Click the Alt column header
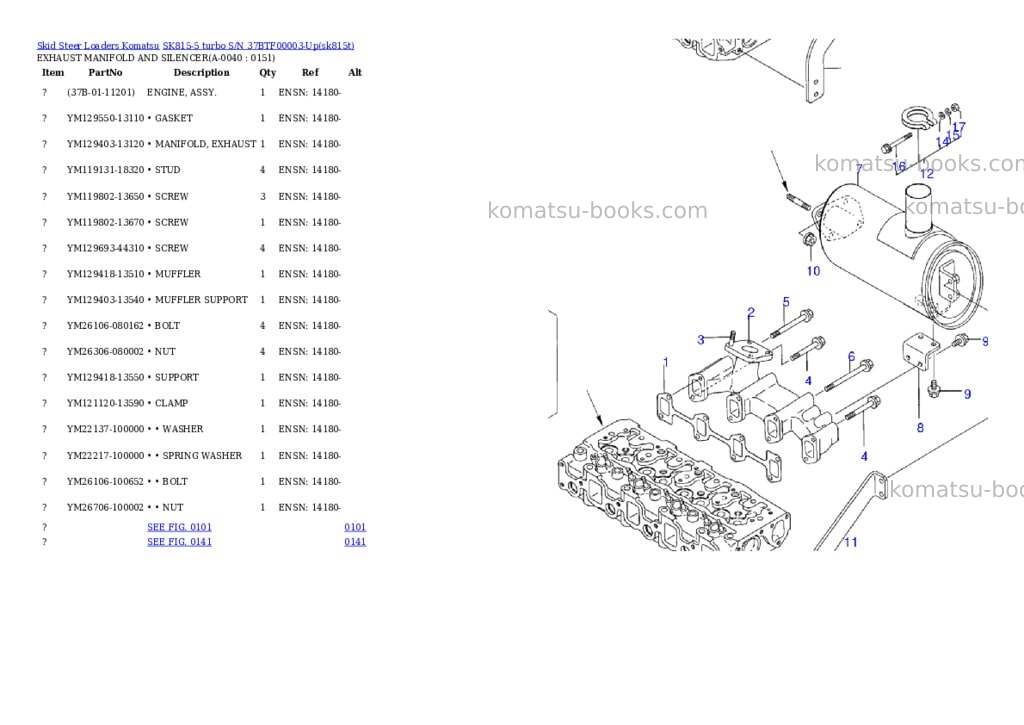 coord(355,72)
